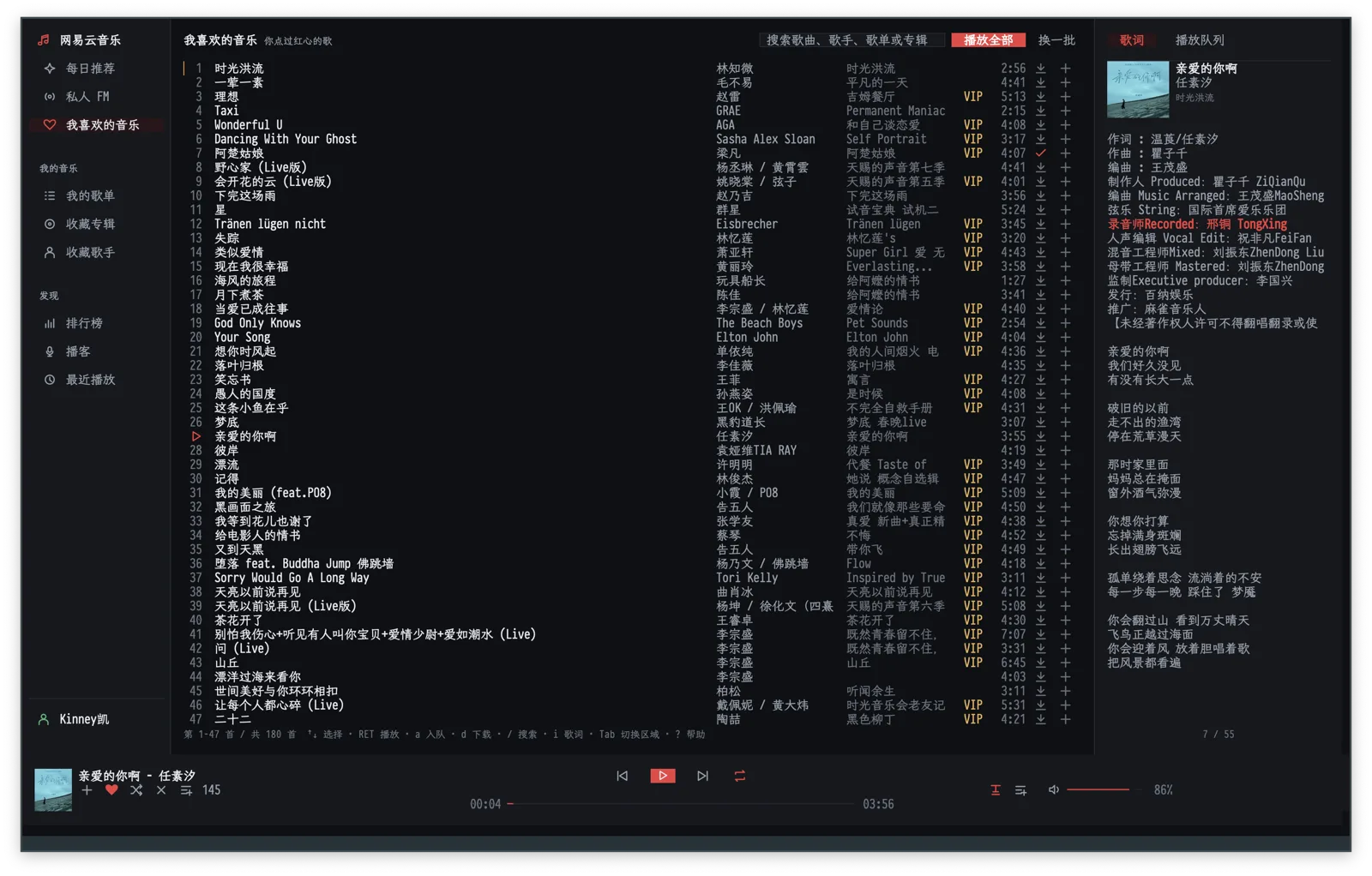The image size is (1372, 876).
Task: Add current song to playlist with plus icon
Action: click(87, 790)
